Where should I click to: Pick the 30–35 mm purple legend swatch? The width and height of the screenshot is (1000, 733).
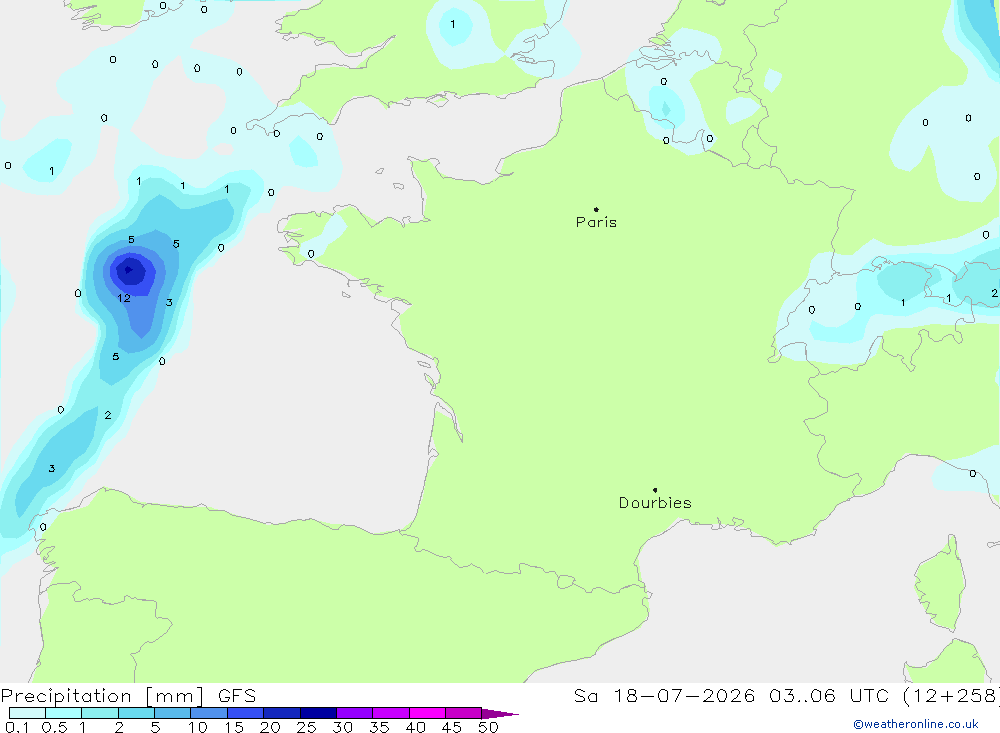[x=355, y=713]
